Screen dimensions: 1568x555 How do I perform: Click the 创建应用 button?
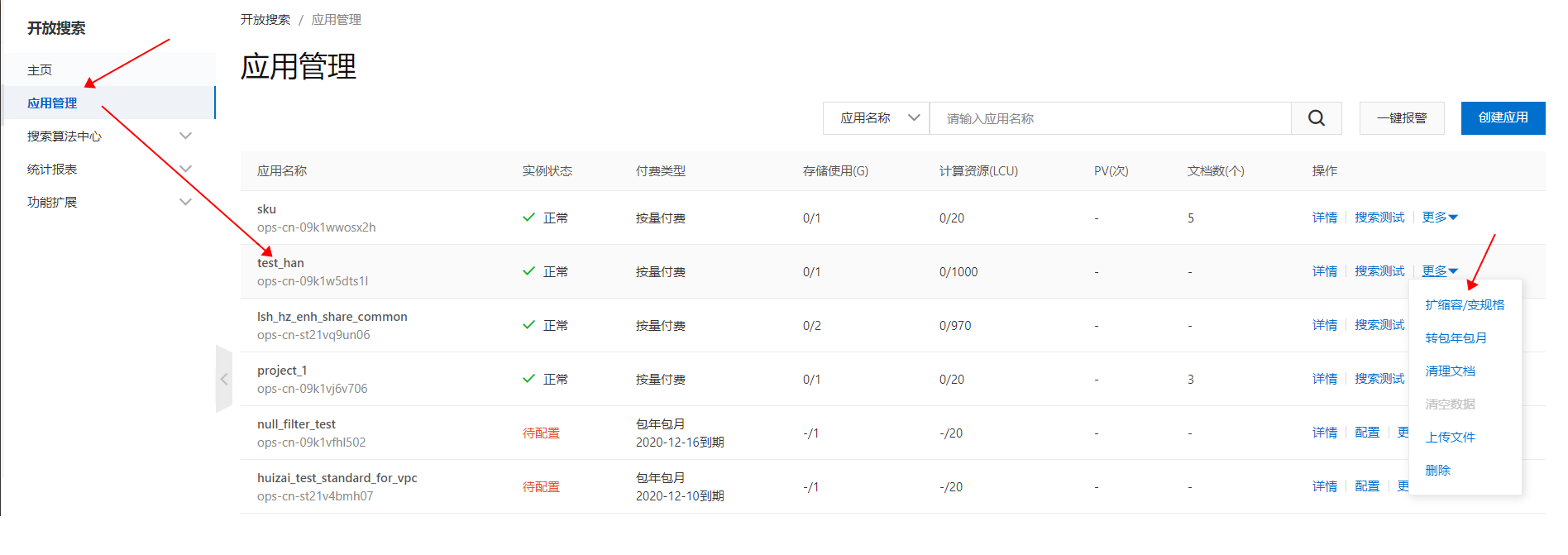point(1503,118)
